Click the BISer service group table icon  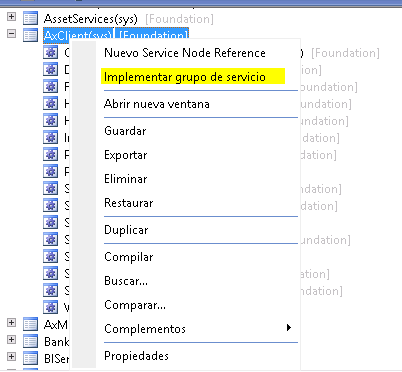click(30, 358)
